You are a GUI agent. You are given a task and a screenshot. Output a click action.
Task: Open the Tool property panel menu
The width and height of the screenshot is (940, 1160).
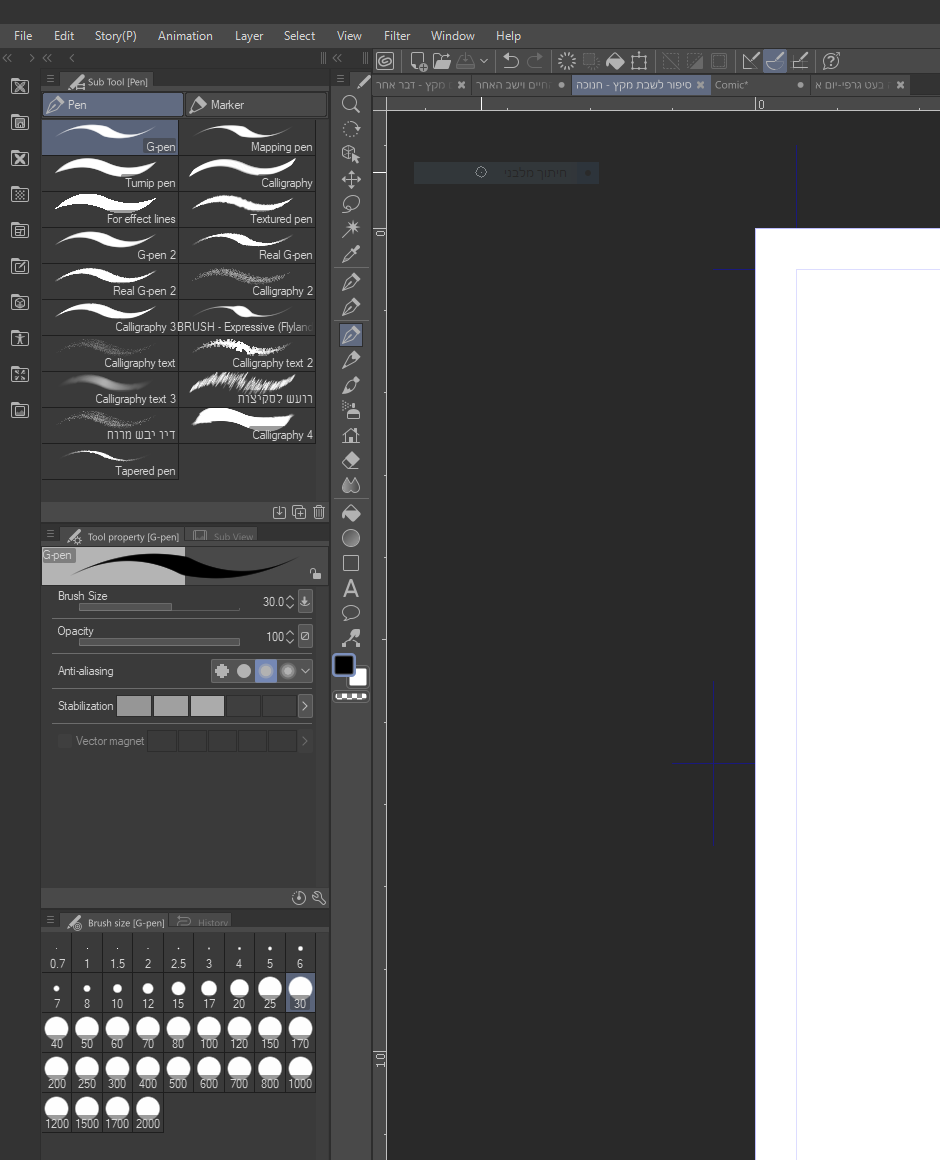tap(50, 533)
